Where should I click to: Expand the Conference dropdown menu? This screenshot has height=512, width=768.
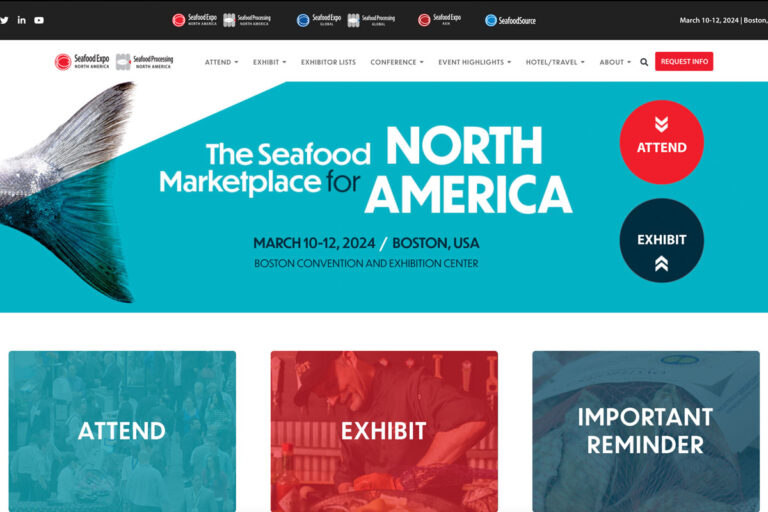397,62
